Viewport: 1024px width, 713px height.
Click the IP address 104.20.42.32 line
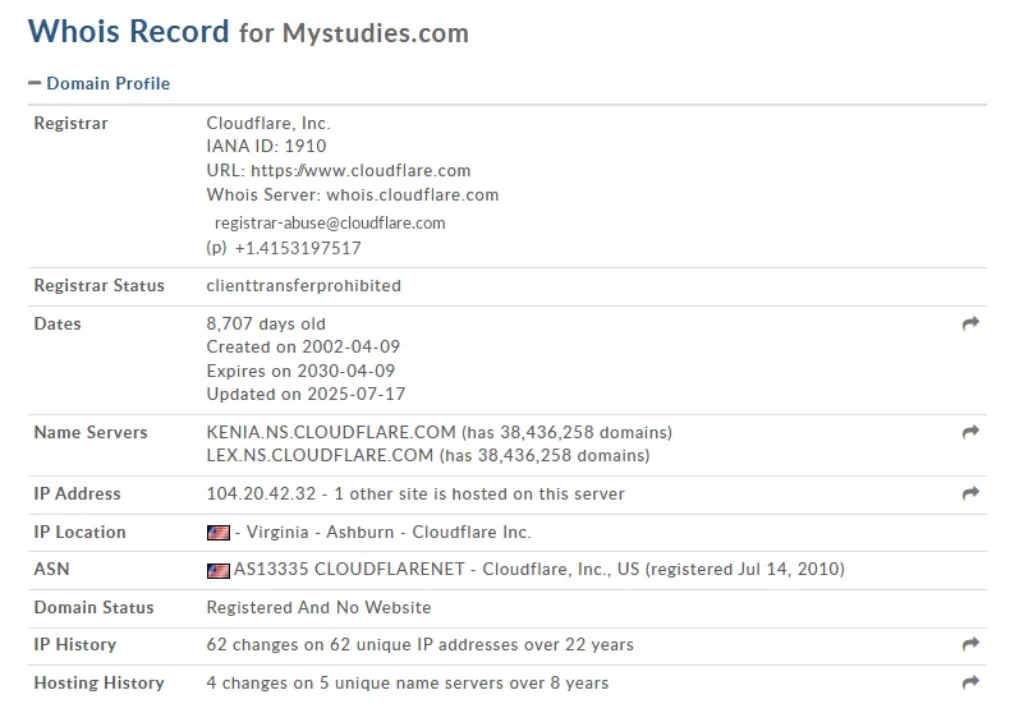[415, 494]
